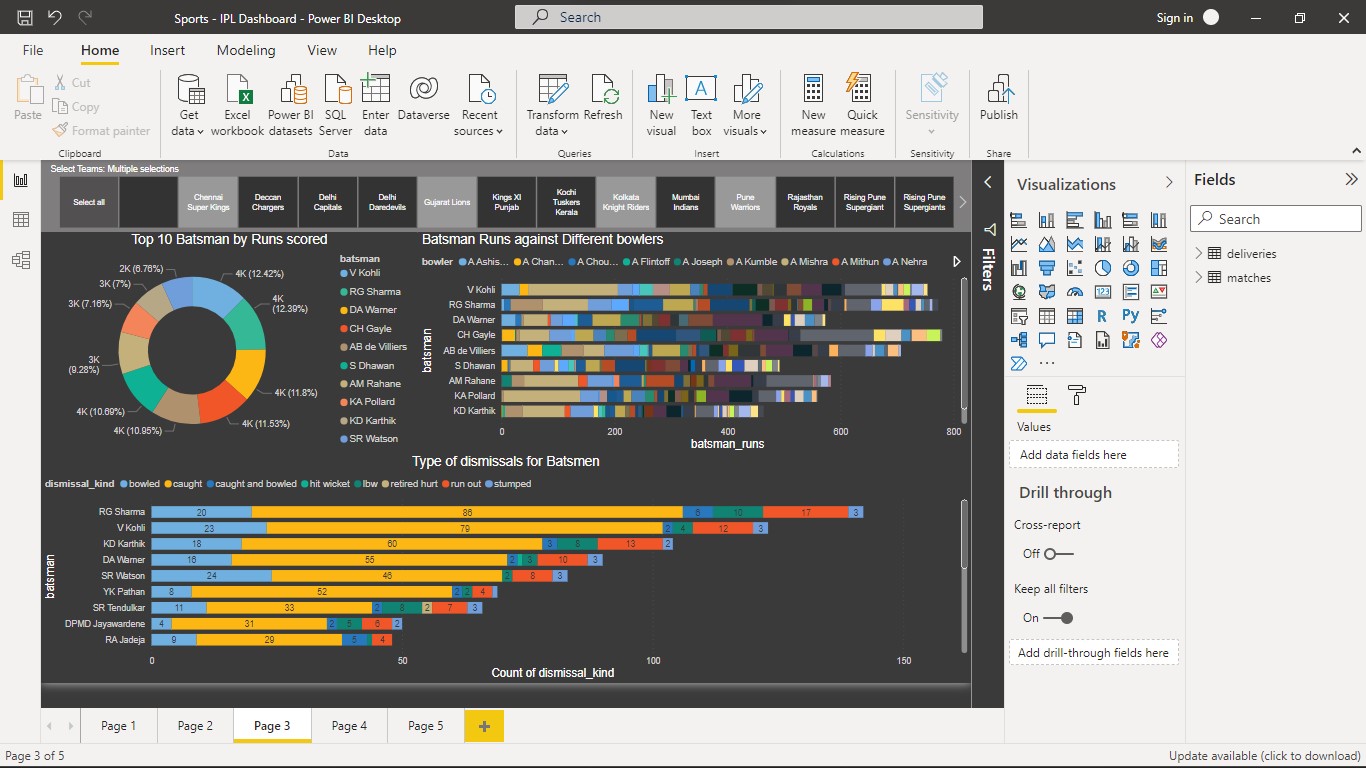
Task: Add the Power Apps visual
Action: tap(1159, 340)
